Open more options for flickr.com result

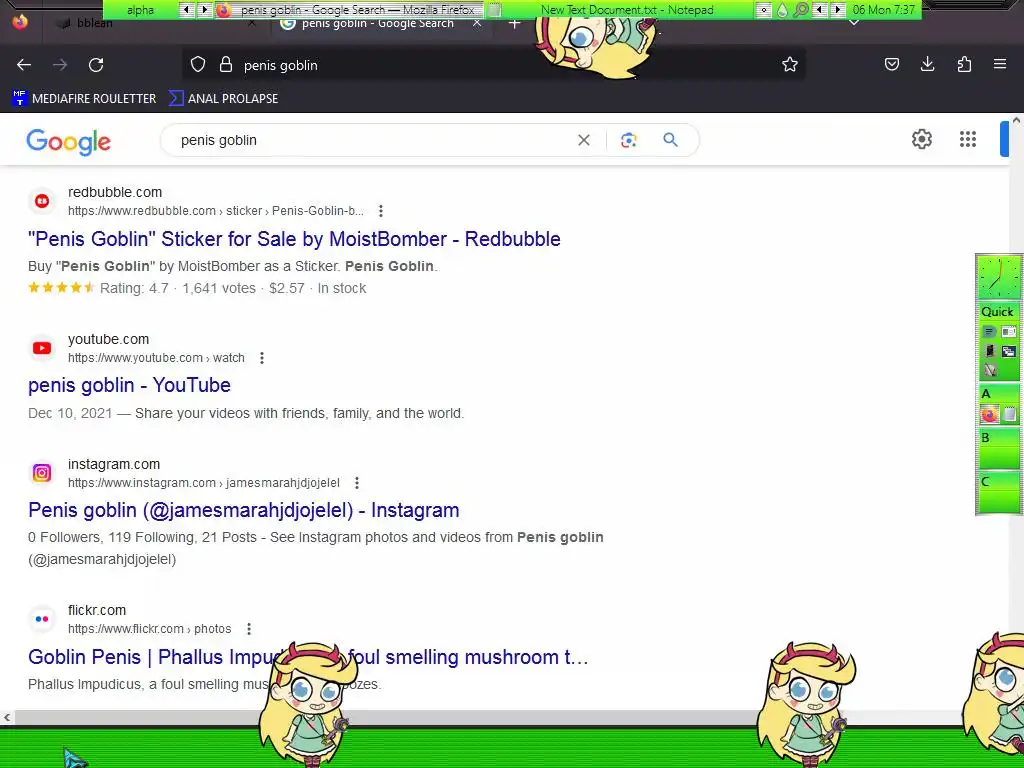pos(249,629)
